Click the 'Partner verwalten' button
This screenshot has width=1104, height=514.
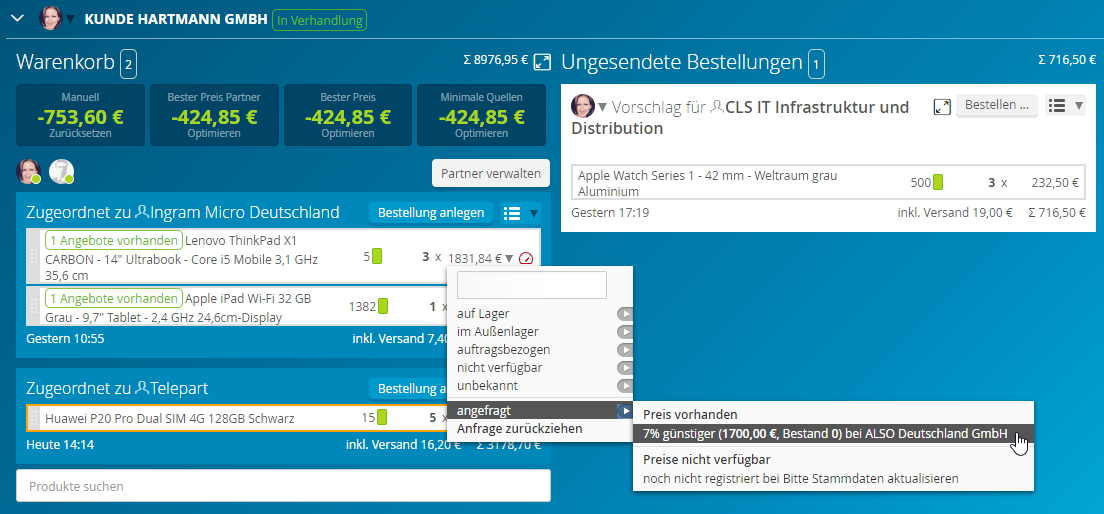click(x=491, y=173)
